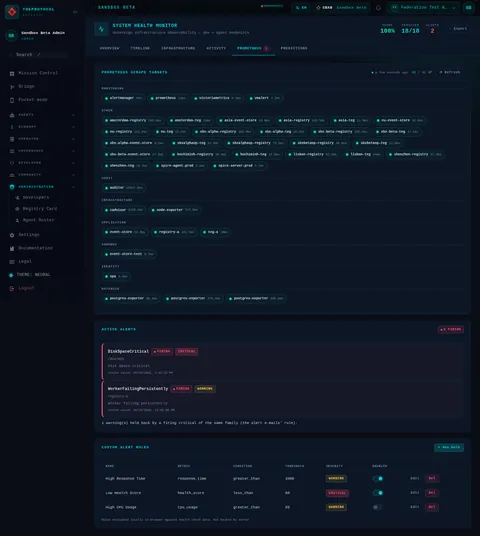The width and height of the screenshot is (480, 536).
Task: Switch to the Overview tab
Action: (x=110, y=48)
